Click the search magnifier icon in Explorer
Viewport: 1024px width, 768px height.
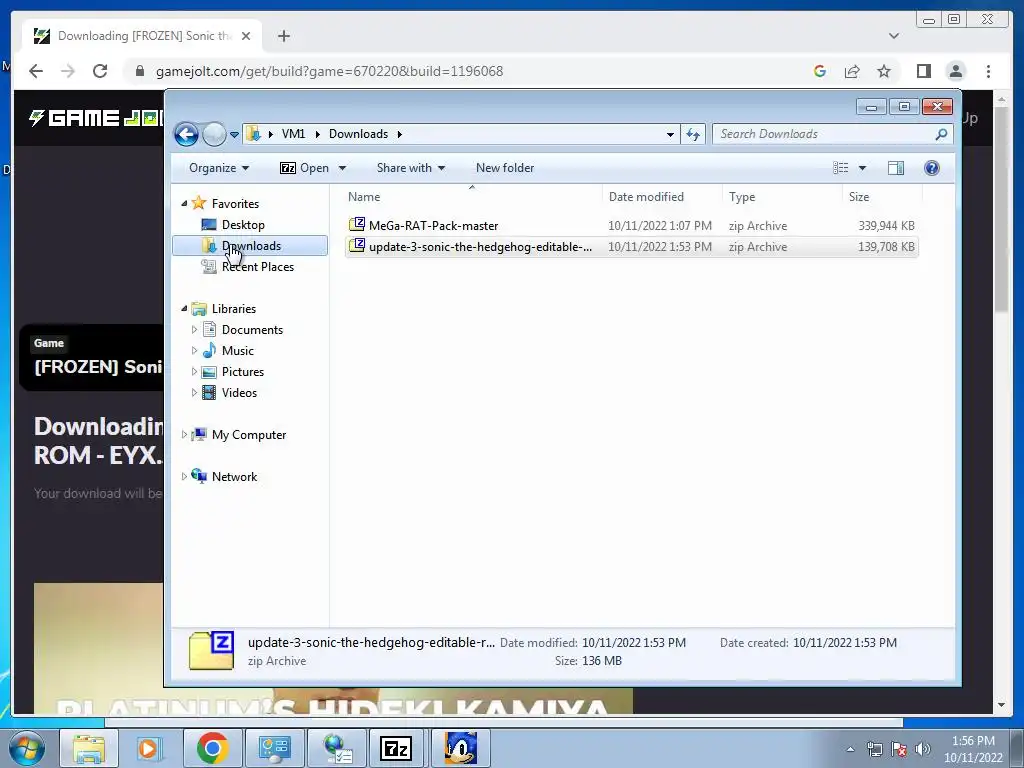pyautogui.click(x=941, y=134)
